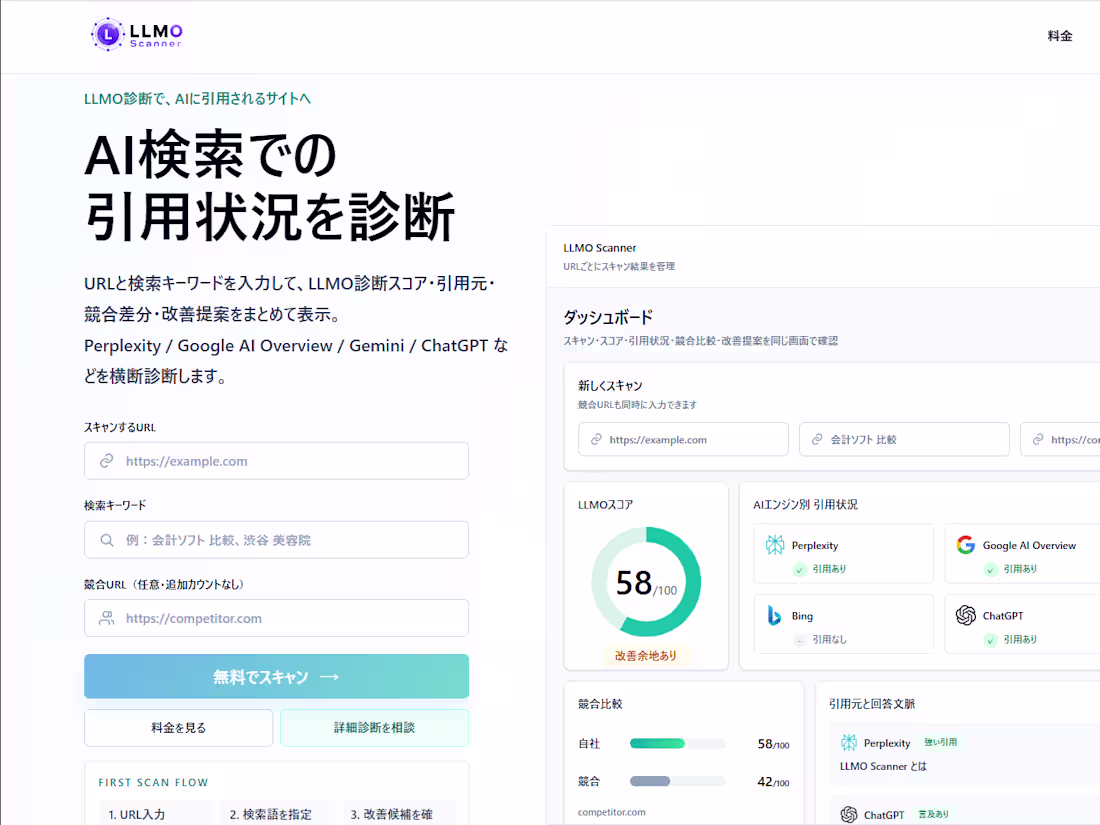Open the 料金 menu item
Screen dimensions: 1100x825
click(1060, 36)
